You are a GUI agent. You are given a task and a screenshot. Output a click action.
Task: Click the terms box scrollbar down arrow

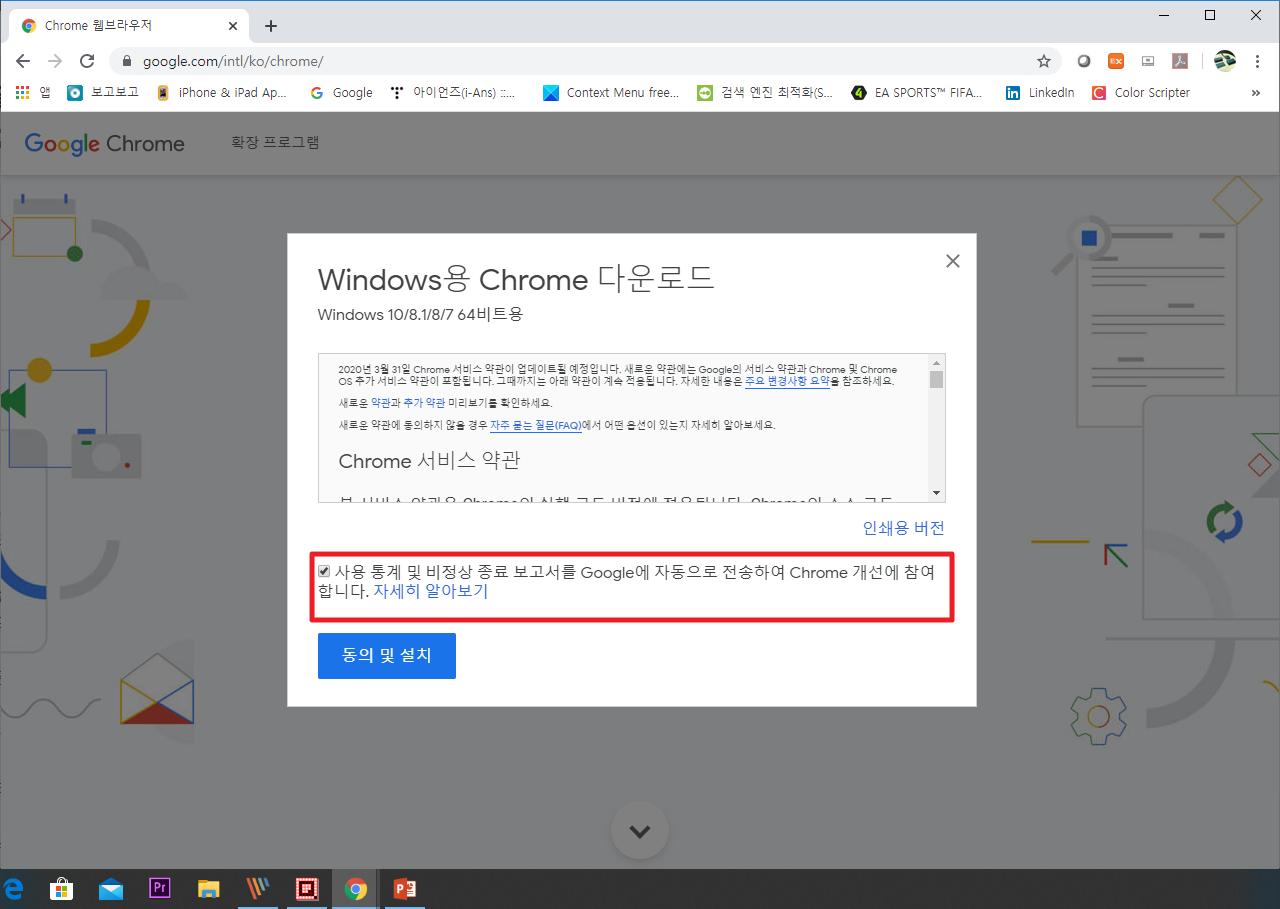[936, 493]
